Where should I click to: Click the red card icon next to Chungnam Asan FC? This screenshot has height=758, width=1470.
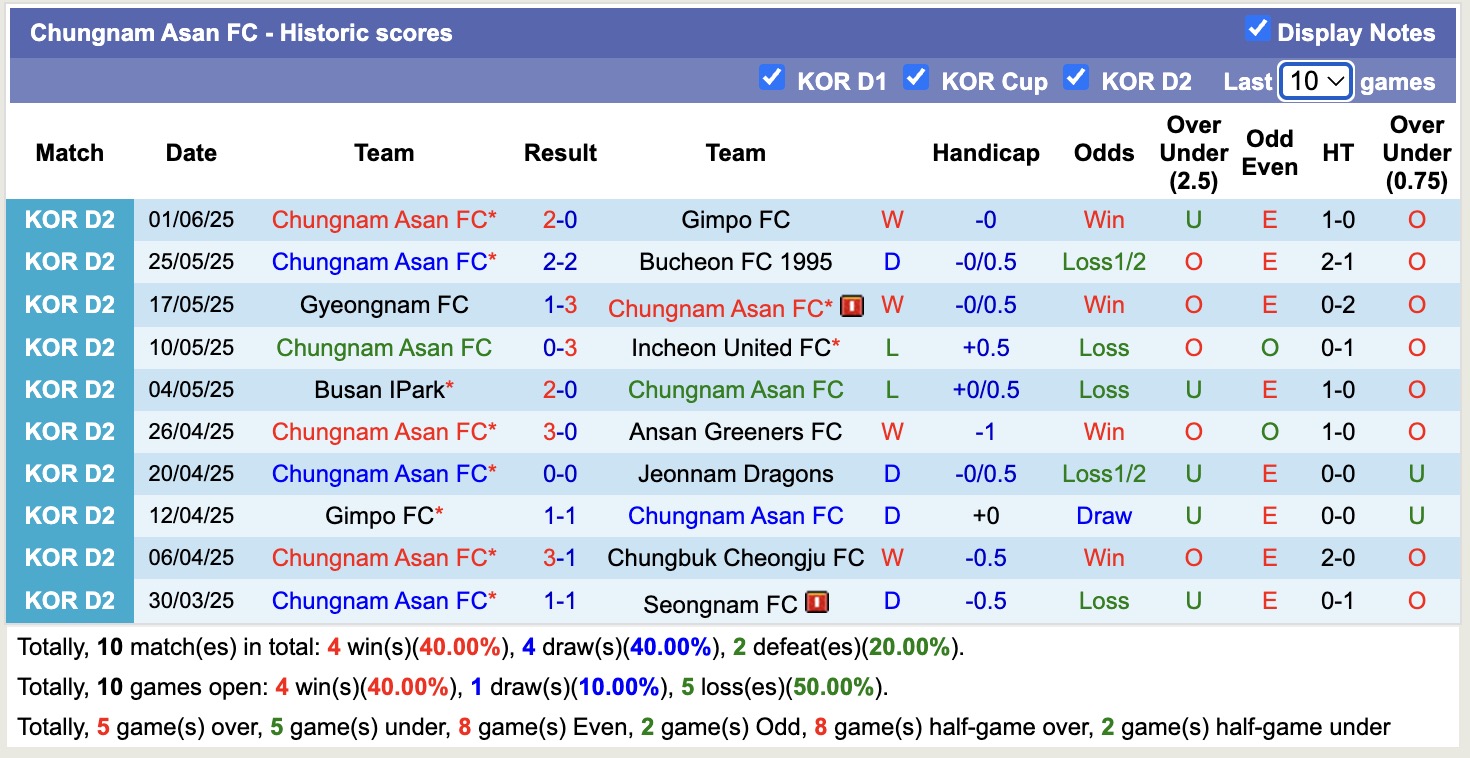point(851,306)
